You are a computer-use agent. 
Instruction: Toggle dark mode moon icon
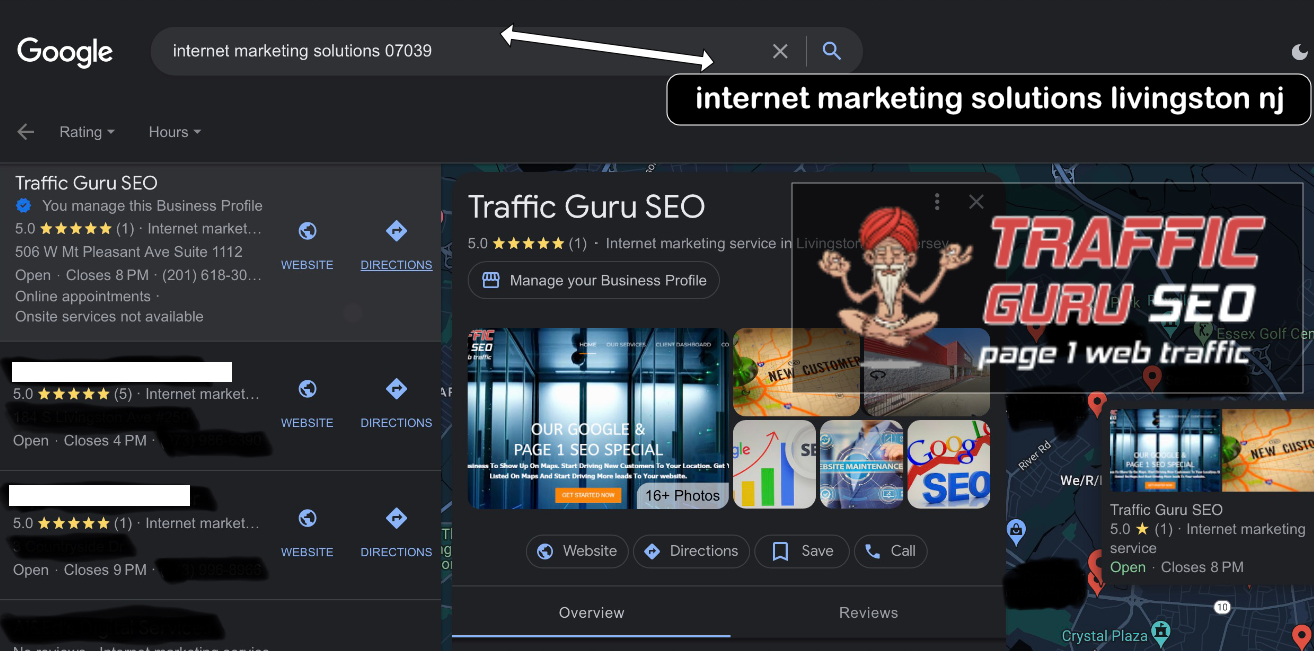tap(1299, 52)
